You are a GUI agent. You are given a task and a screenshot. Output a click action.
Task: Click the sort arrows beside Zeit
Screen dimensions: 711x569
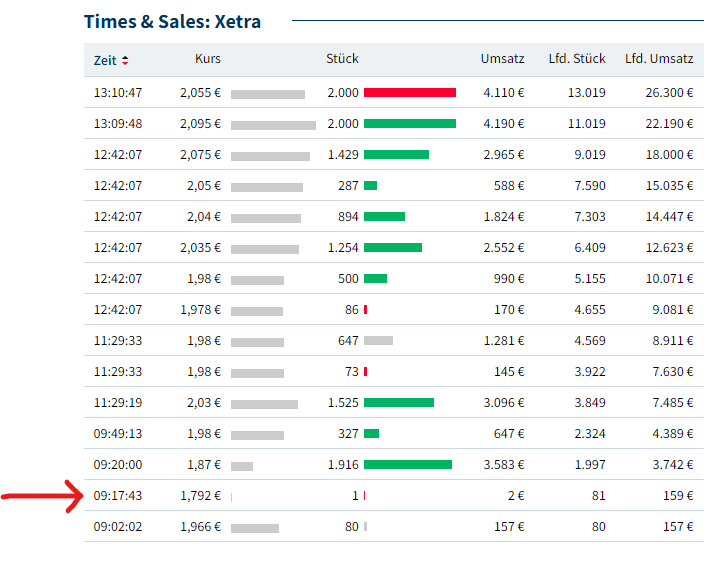click(125, 60)
